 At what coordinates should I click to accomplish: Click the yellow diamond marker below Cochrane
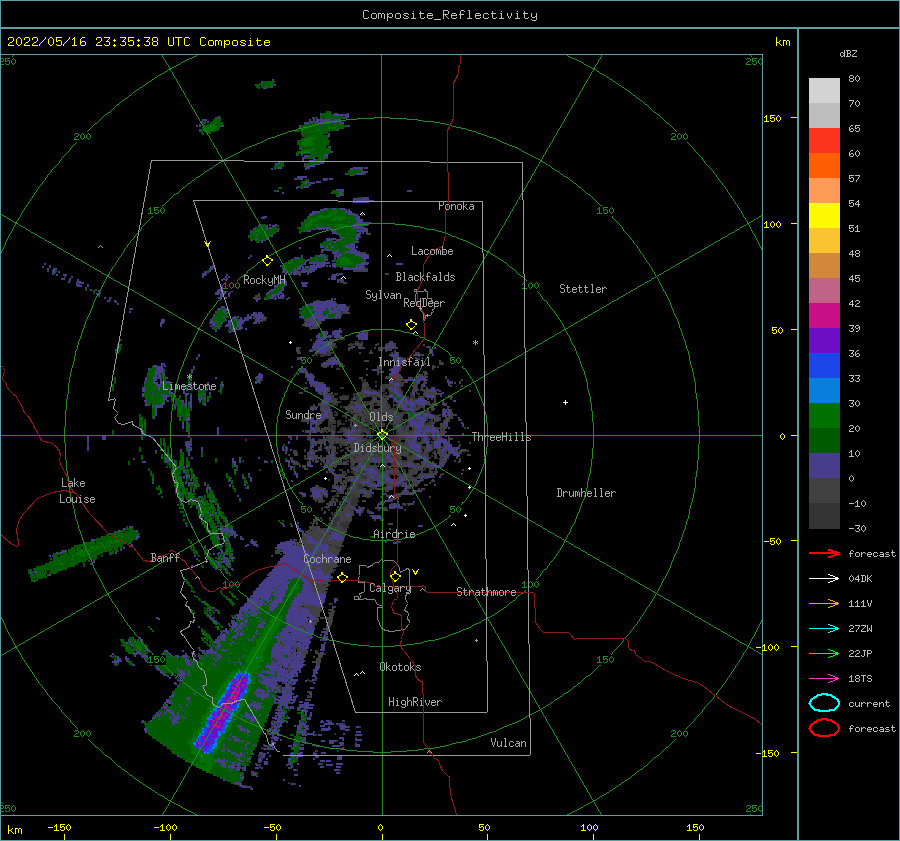pos(342,577)
